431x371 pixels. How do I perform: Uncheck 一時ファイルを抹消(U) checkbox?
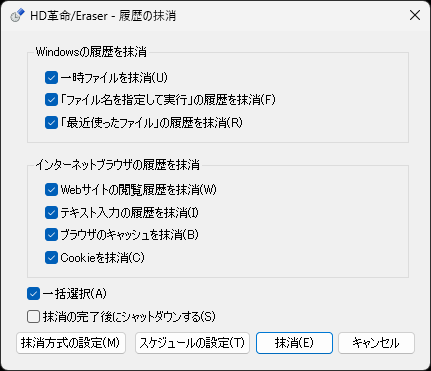[x=51, y=78]
